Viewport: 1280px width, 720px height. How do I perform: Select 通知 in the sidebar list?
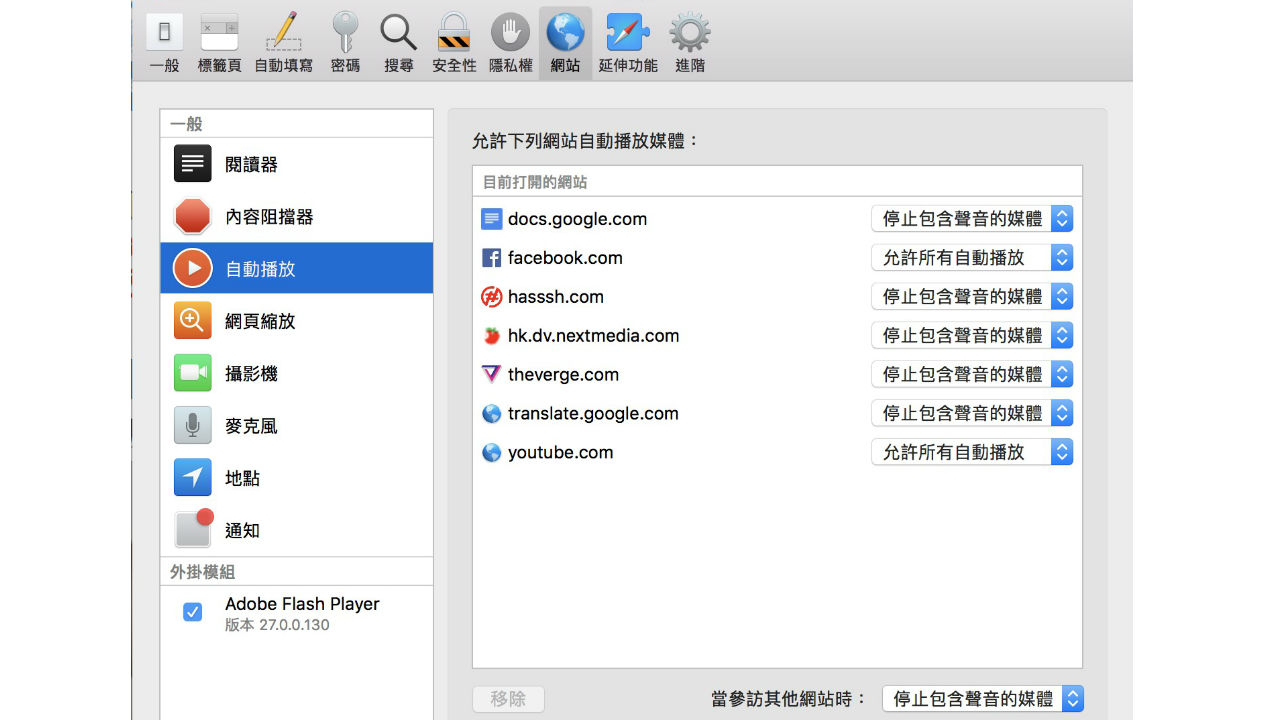[297, 530]
